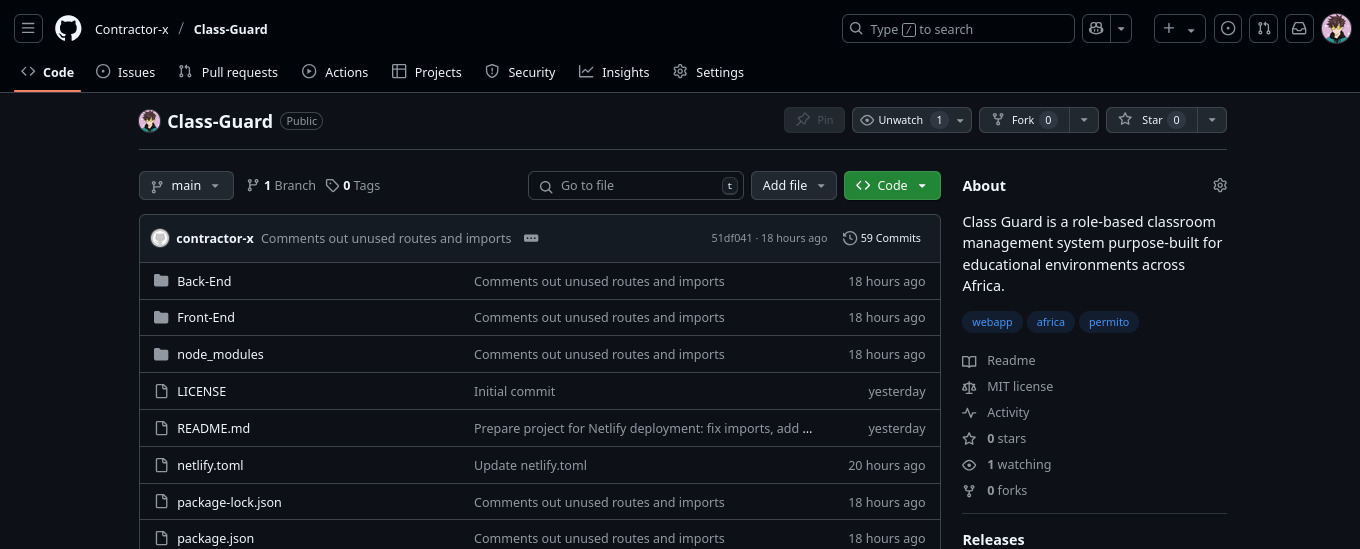1360x549 pixels.
Task: Open the Activity link
Action: coord(996,412)
